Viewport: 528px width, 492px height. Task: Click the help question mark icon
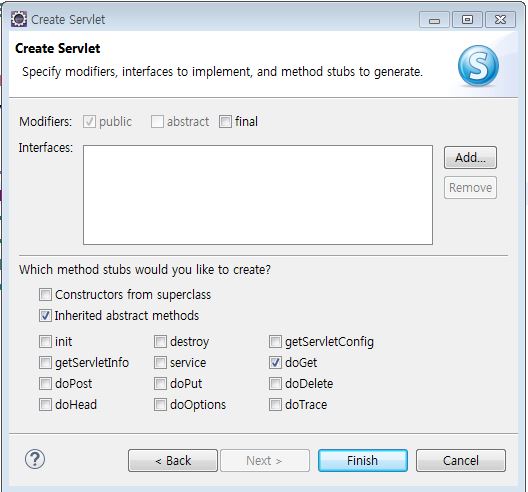(35, 459)
